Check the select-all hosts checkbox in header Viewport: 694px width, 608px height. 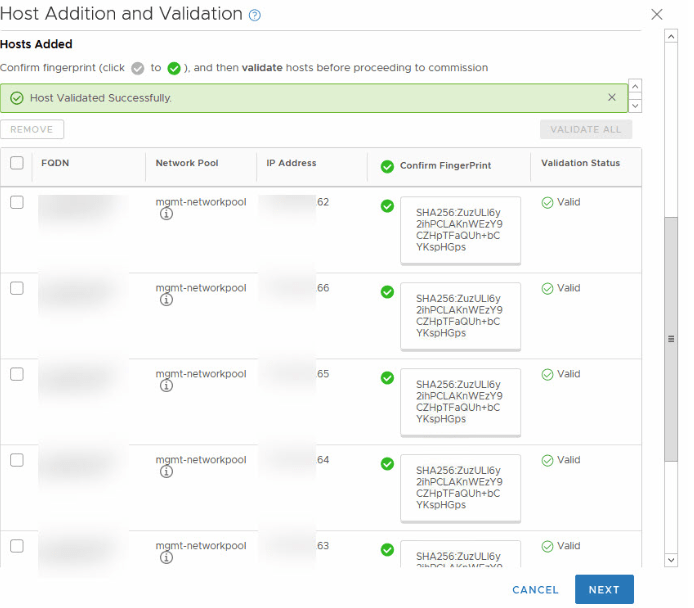point(17,163)
